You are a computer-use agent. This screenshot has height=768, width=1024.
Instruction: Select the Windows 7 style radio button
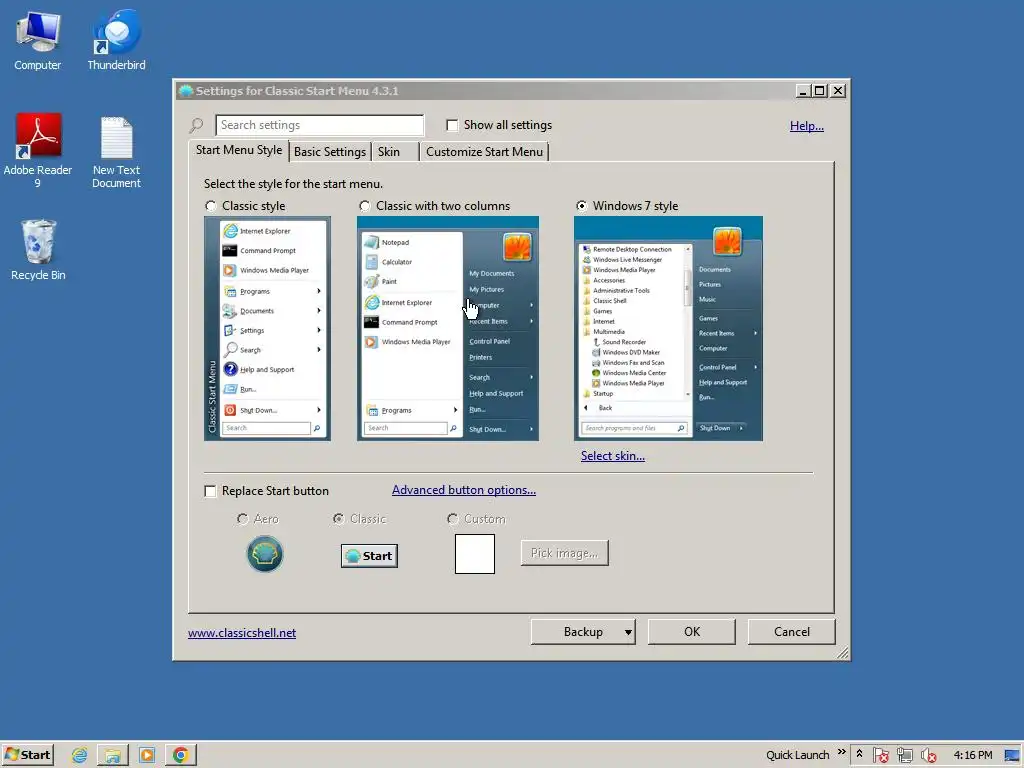pos(581,206)
